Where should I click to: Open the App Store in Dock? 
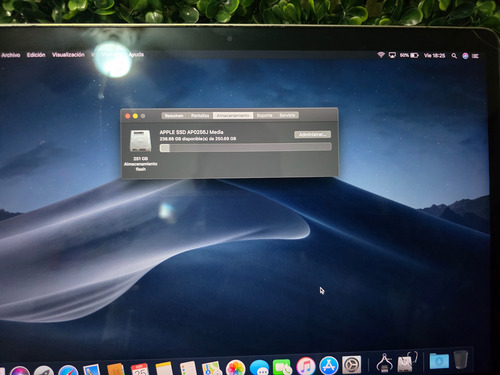coord(329,365)
